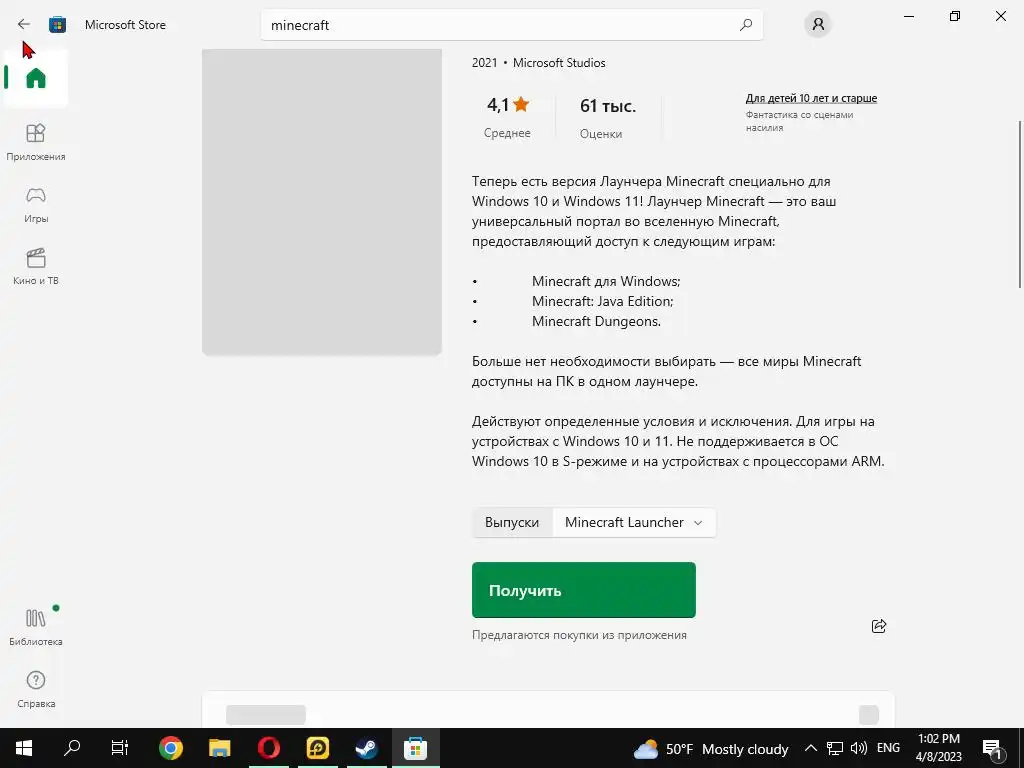Click the 'Minecraft Dungeons.' bullet text
Viewport: 1024px width, 768px height.
tap(596, 321)
